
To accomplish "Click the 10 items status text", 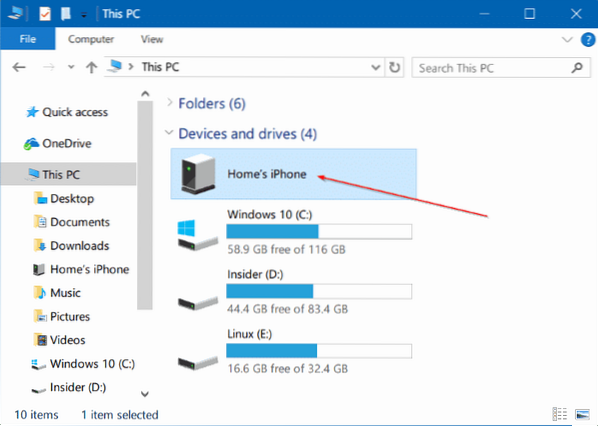I will tap(36, 415).
